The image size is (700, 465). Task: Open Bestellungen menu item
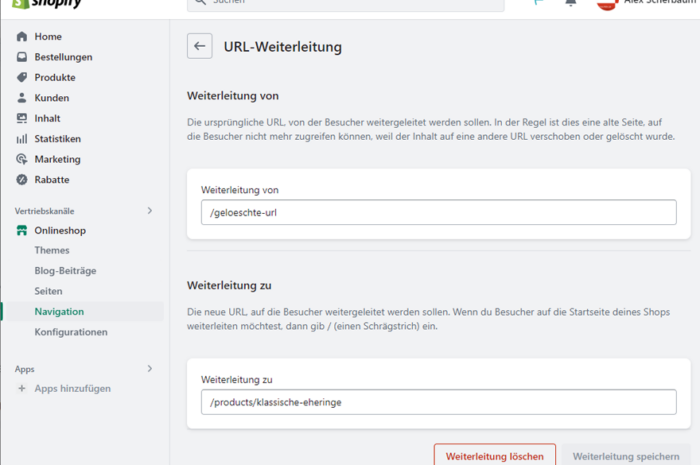pyautogui.click(x=63, y=57)
